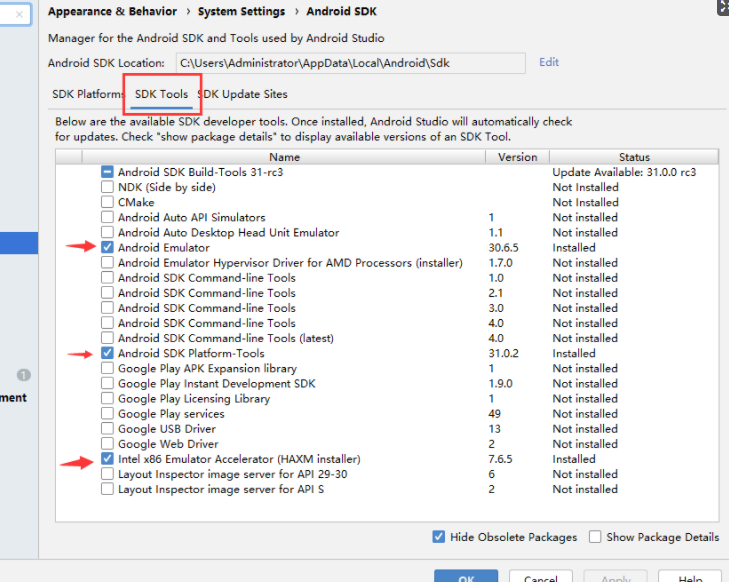This screenshot has height=582, width=729.
Task: Click the gray notification badge in sidebar
Action: (24, 375)
